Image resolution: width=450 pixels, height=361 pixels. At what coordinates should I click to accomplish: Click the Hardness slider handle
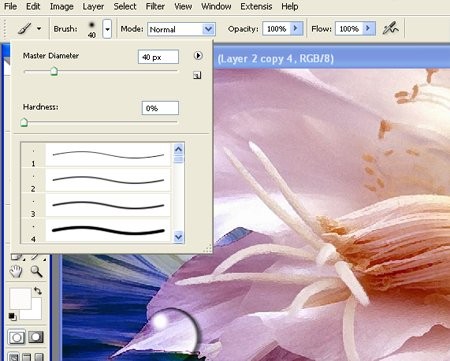[x=24, y=122]
